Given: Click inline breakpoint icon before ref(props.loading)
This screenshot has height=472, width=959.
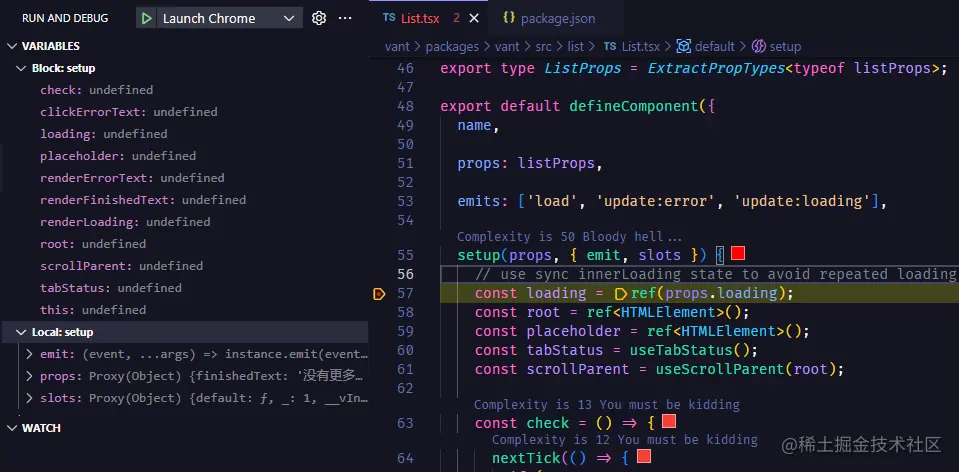Looking at the screenshot, I should click(x=621, y=294).
